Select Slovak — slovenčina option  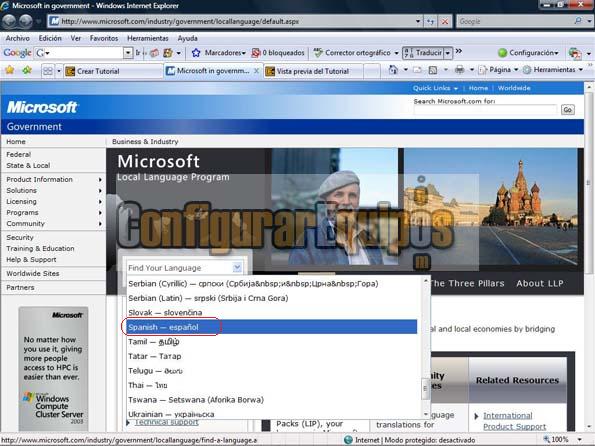click(272, 312)
